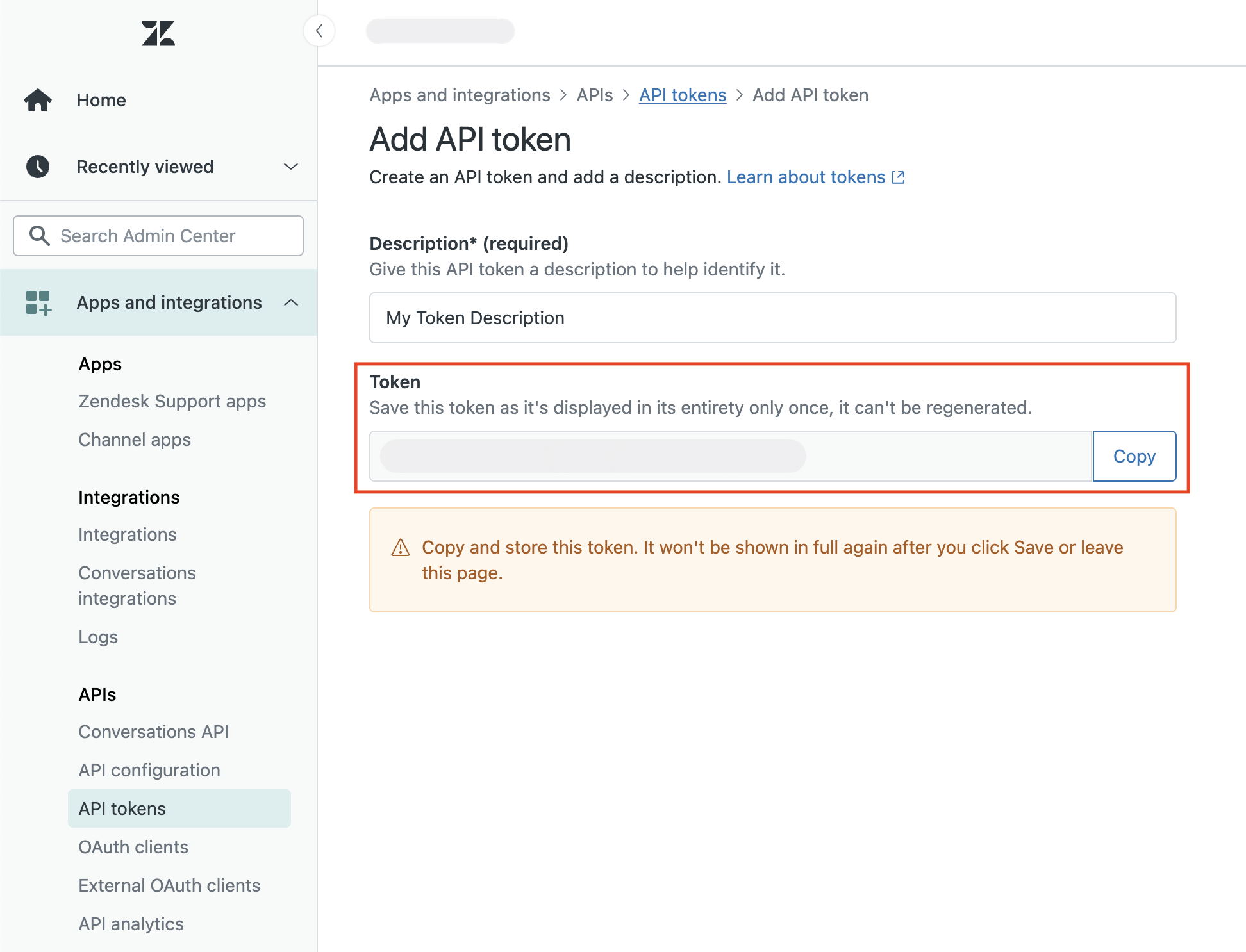Select Zendesk Support apps in sidebar
This screenshot has height=952, width=1246.
tap(172, 401)
